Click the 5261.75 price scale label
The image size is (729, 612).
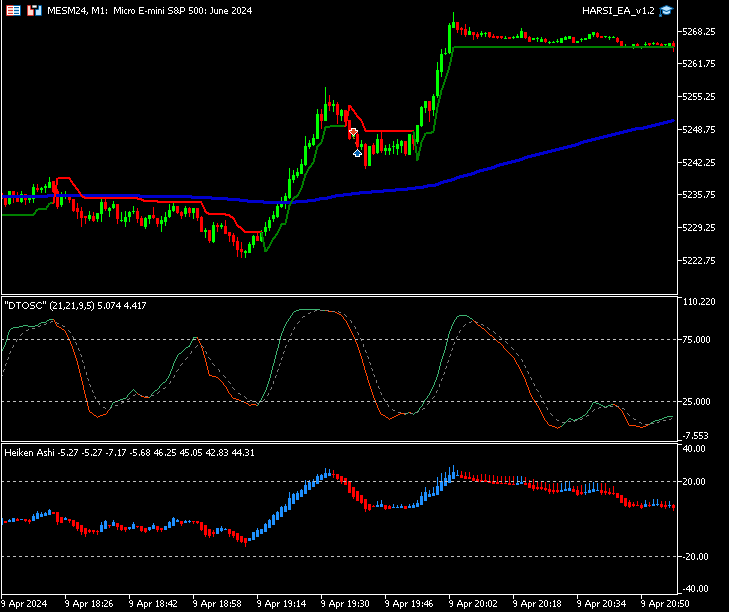698,64
